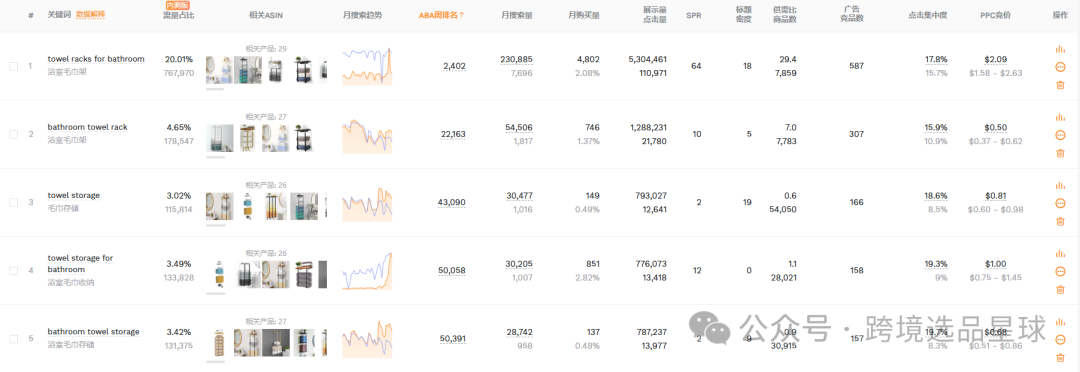Click trash icon for towel storage row
1080x372 pixels.
point(1060,221)
